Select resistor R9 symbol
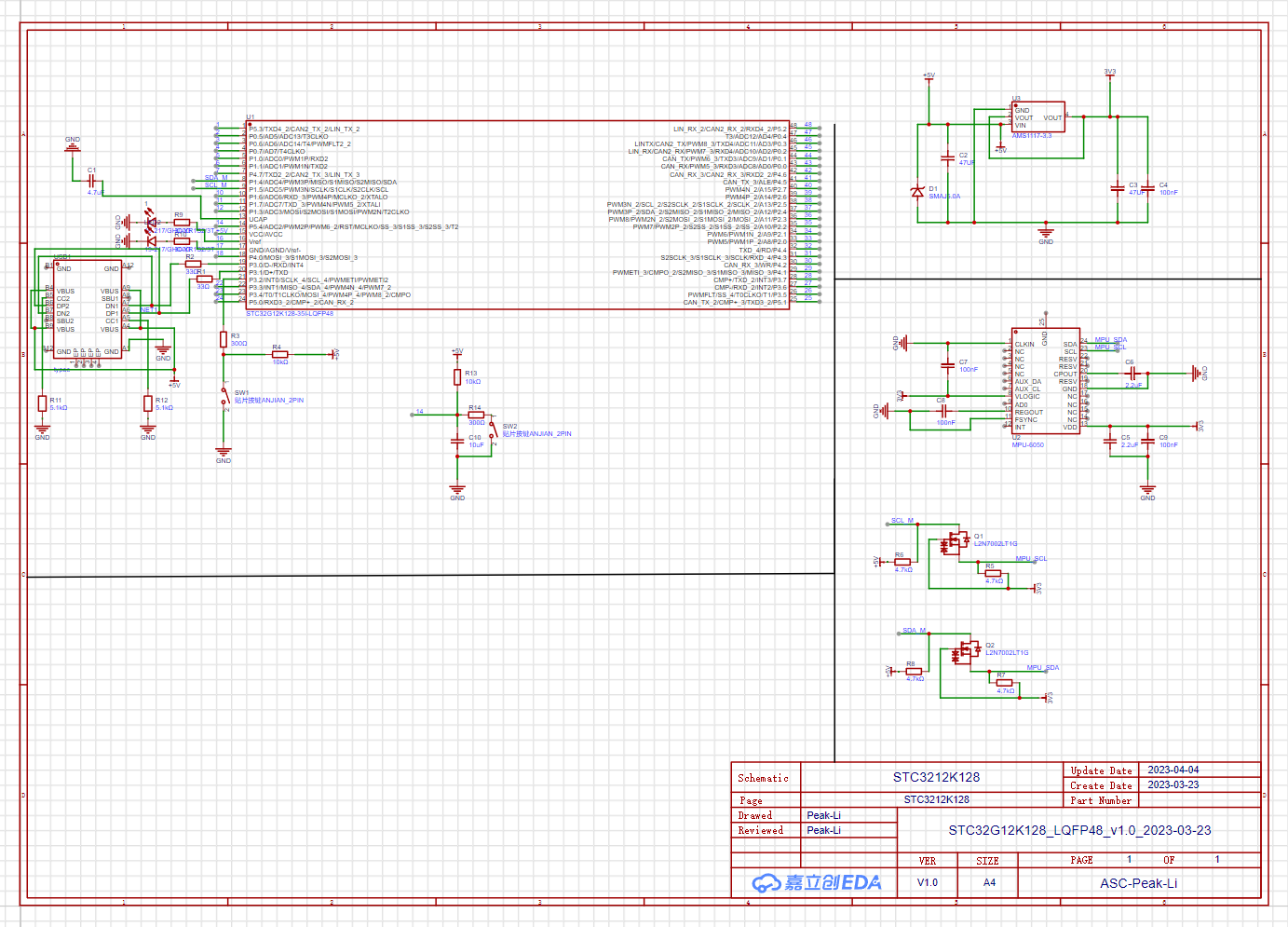The width and height of the screenshot is (1288, 927). coord(182,223)
